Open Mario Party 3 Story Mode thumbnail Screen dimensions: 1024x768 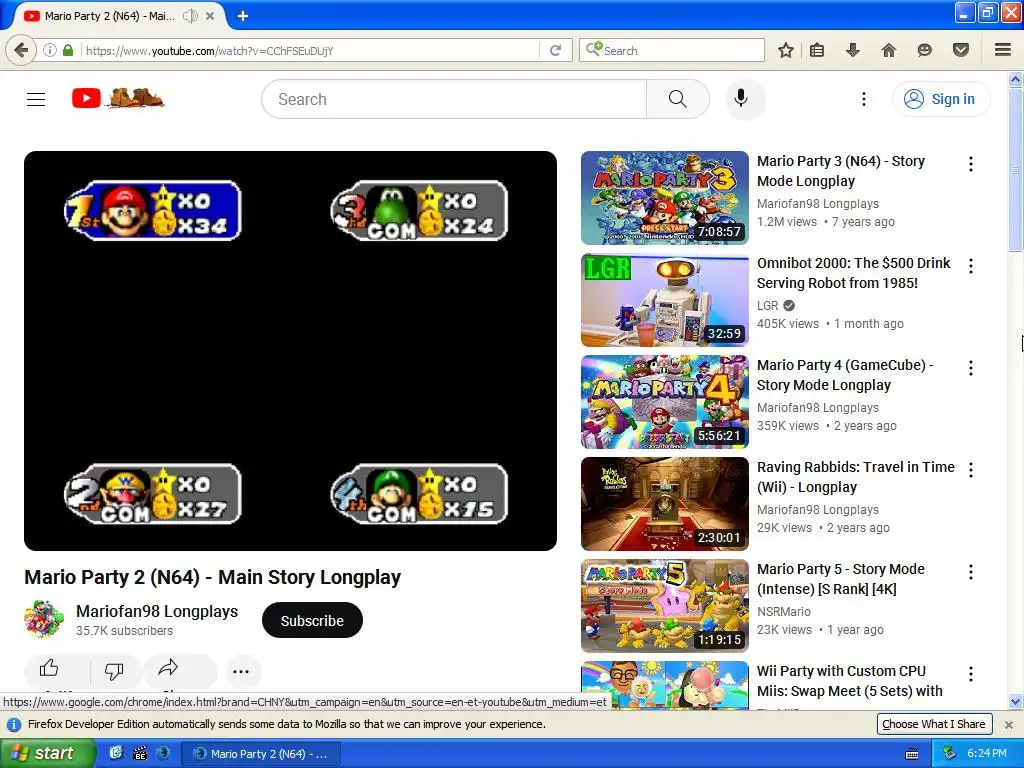tap(665, 198)
